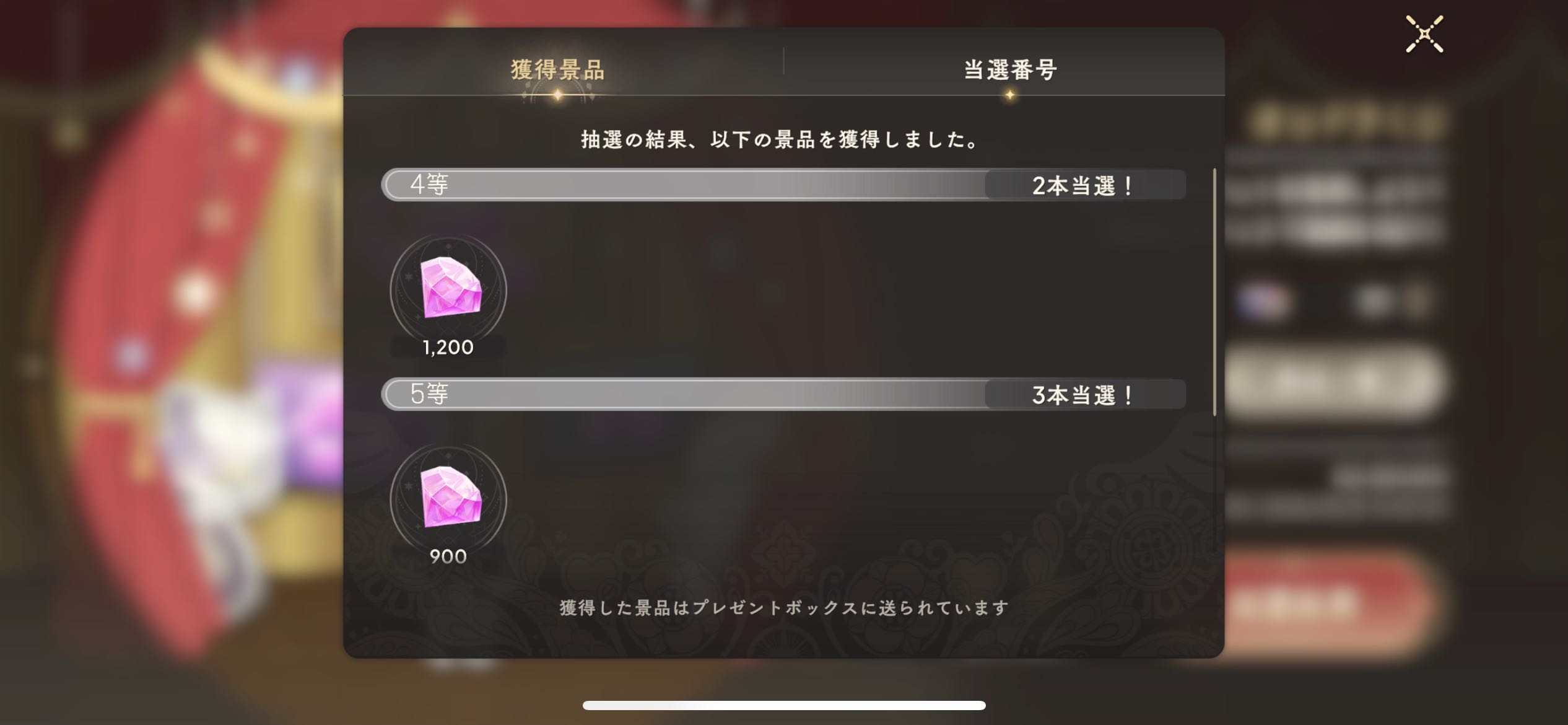Tap the glowing star under 獲得景品
The image size is (1568, 725).
[557, 95]
